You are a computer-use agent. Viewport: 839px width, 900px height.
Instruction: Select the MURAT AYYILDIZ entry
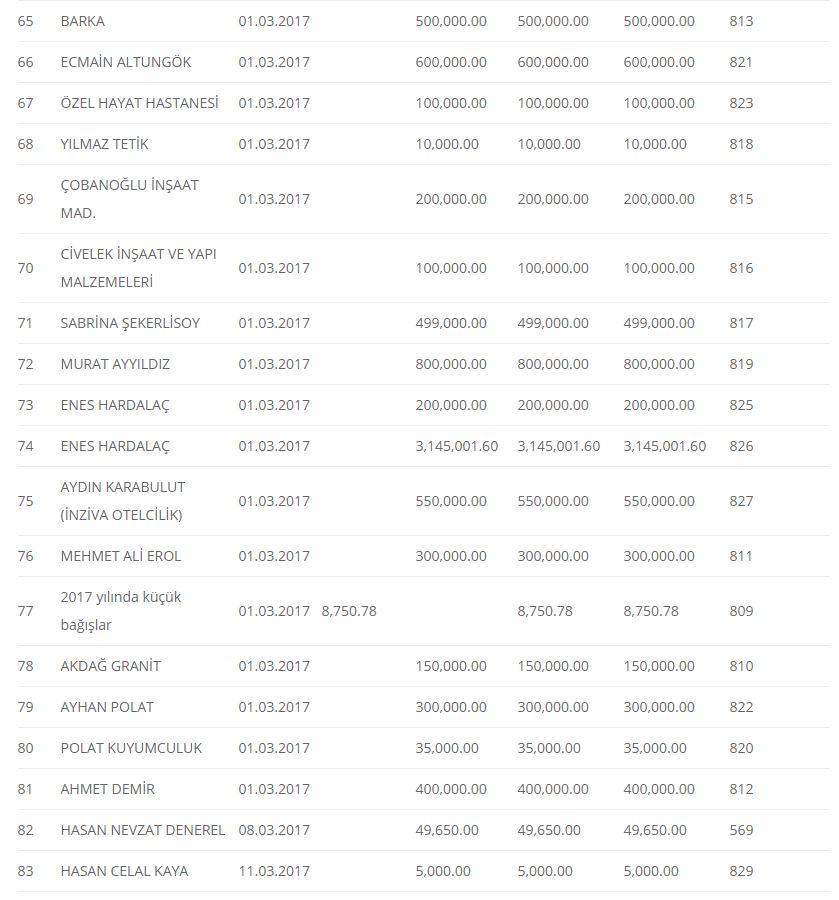[115, 364]
